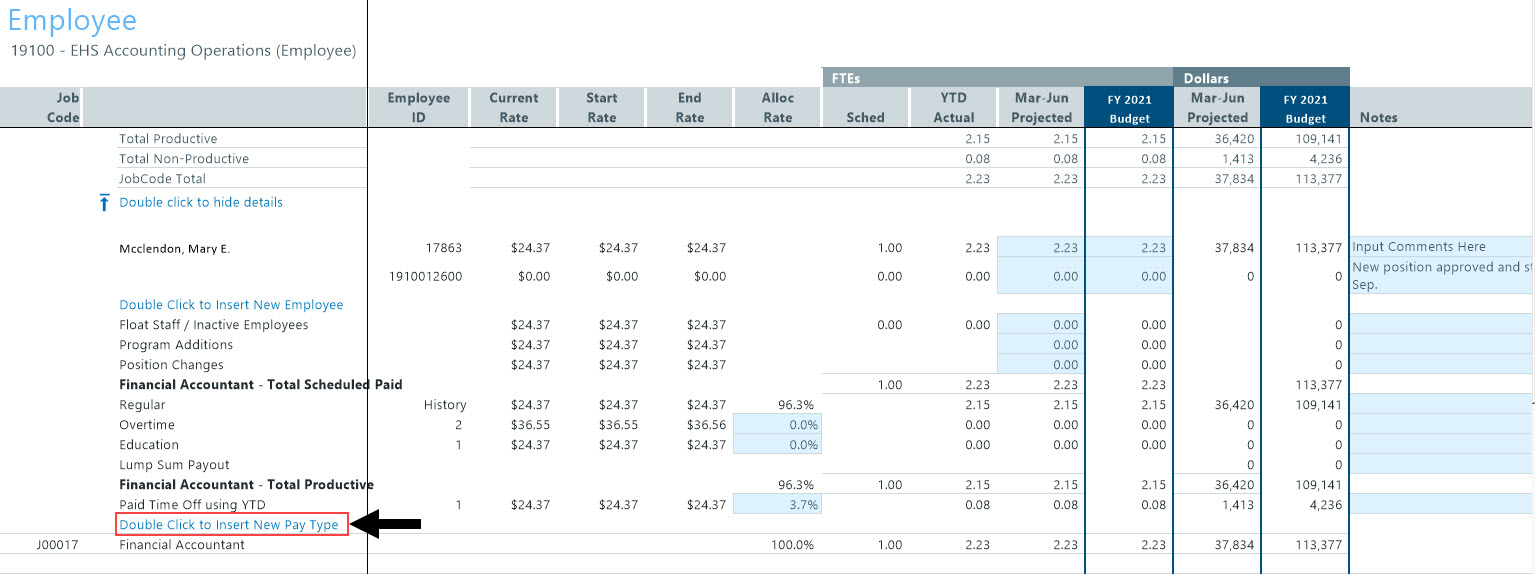This screenshot has width=1535, height=574.
Task: Click 'Double Click to Insert New Employee' link
Action: click(x=231, y=305)
